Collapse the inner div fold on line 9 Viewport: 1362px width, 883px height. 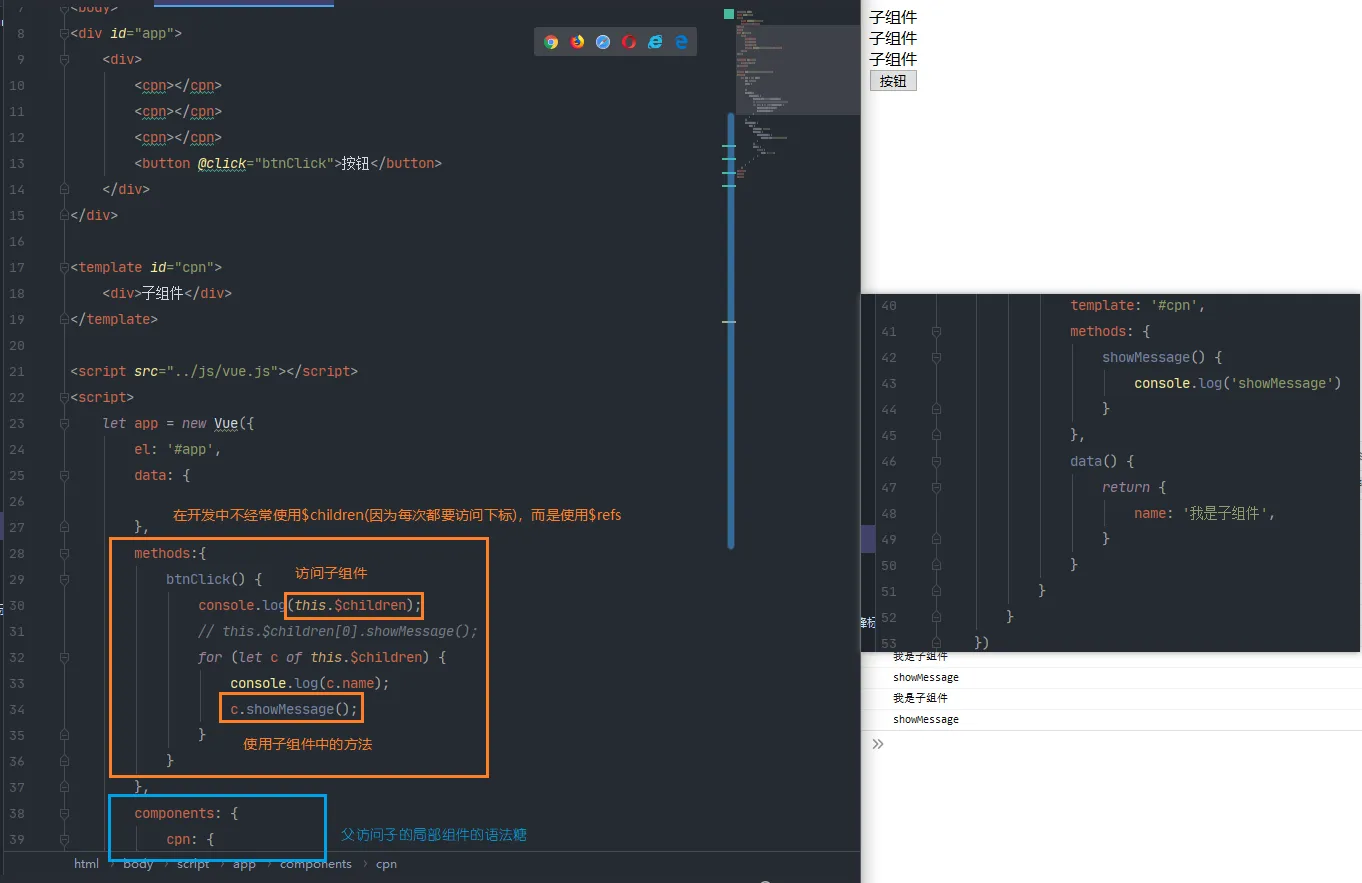point(64,59)
